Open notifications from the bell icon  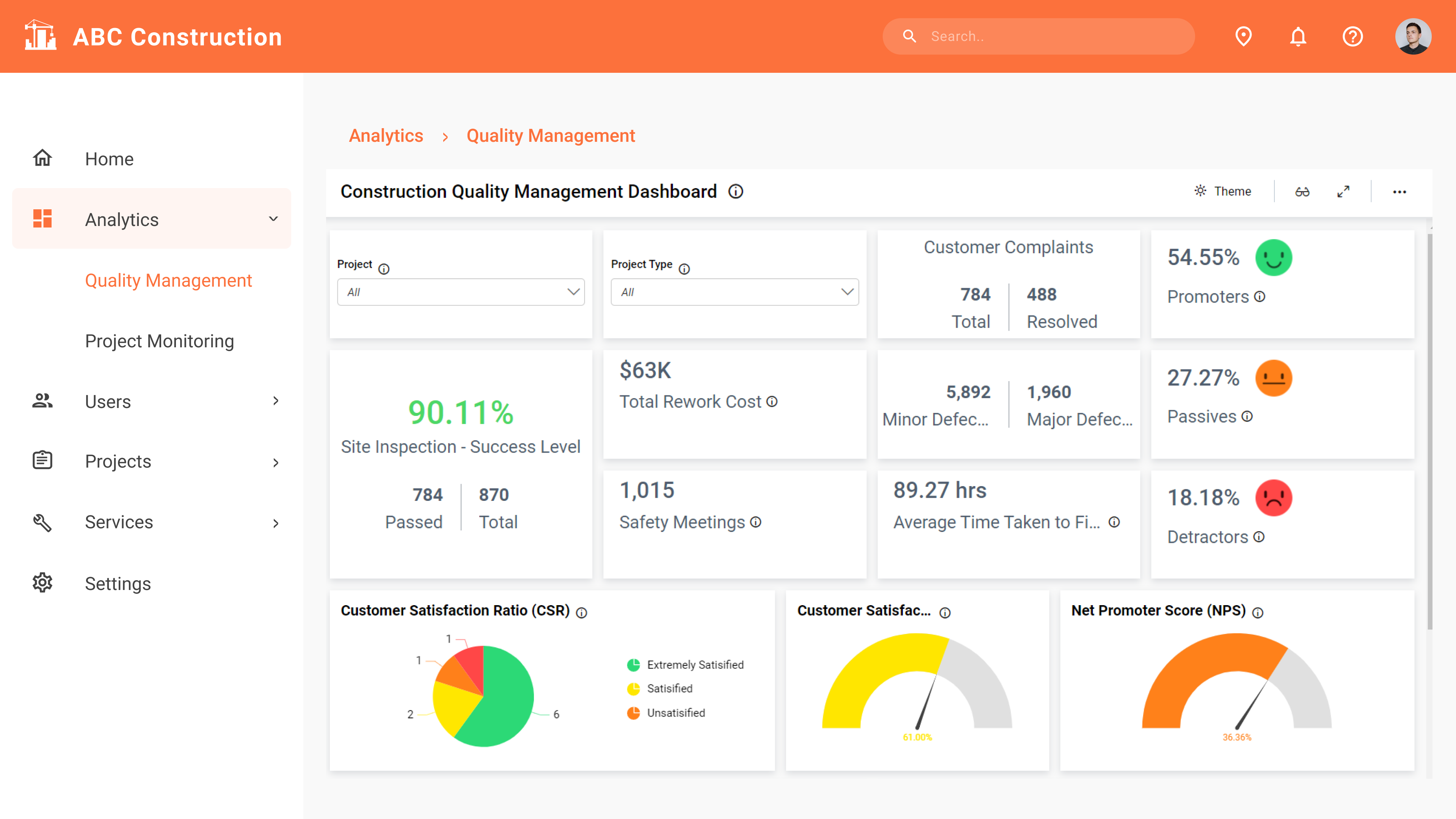point(1298,36)
